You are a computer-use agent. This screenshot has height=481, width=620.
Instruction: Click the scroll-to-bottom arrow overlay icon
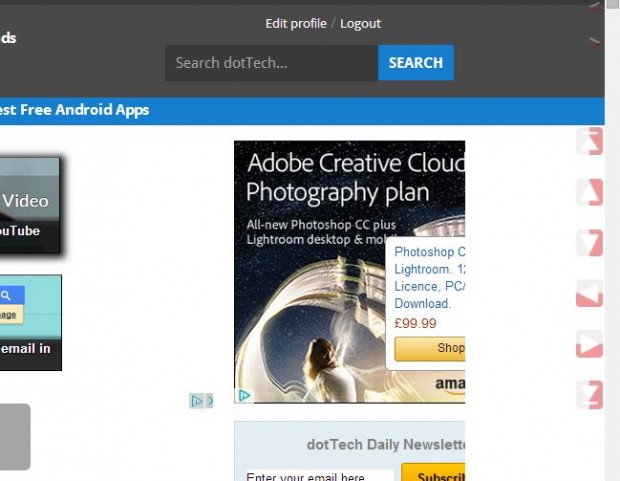pyautogui.click(x=590, y=395)
